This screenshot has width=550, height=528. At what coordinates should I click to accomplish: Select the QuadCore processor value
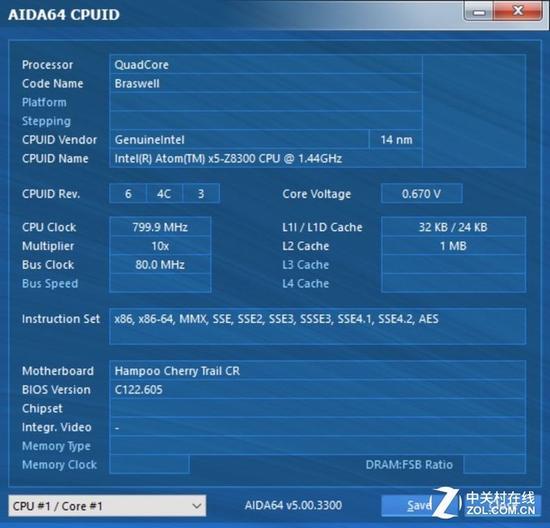pos(141,65)
